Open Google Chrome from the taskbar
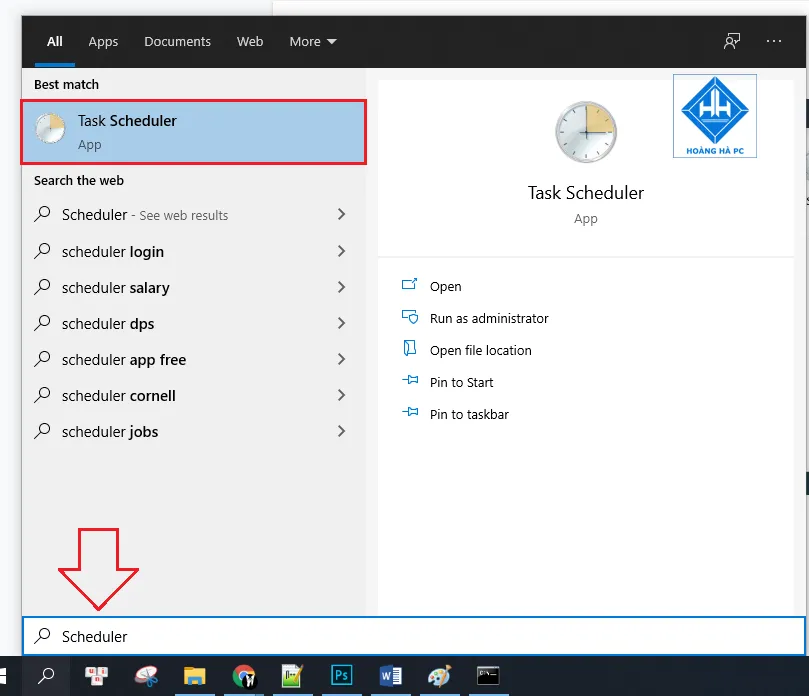 pyautogui.click(x=245, y=676)
